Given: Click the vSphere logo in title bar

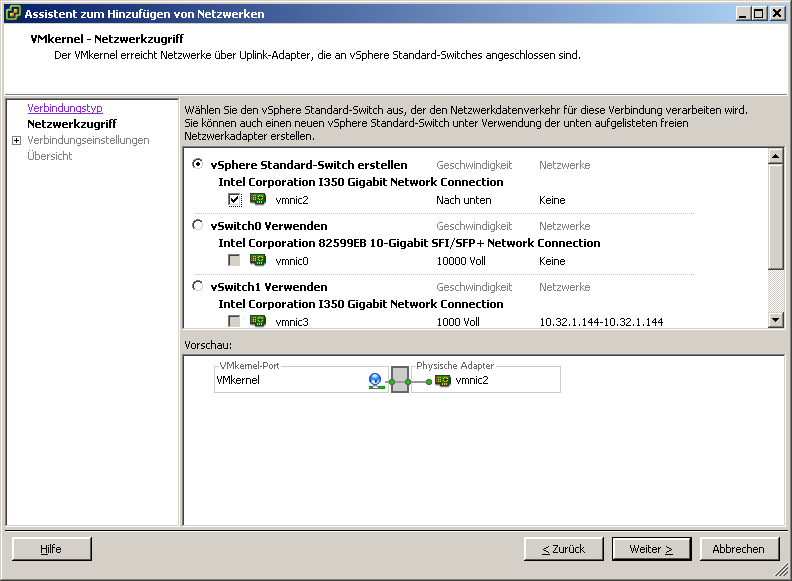Looking at the screenshot, I should point(12,13).
